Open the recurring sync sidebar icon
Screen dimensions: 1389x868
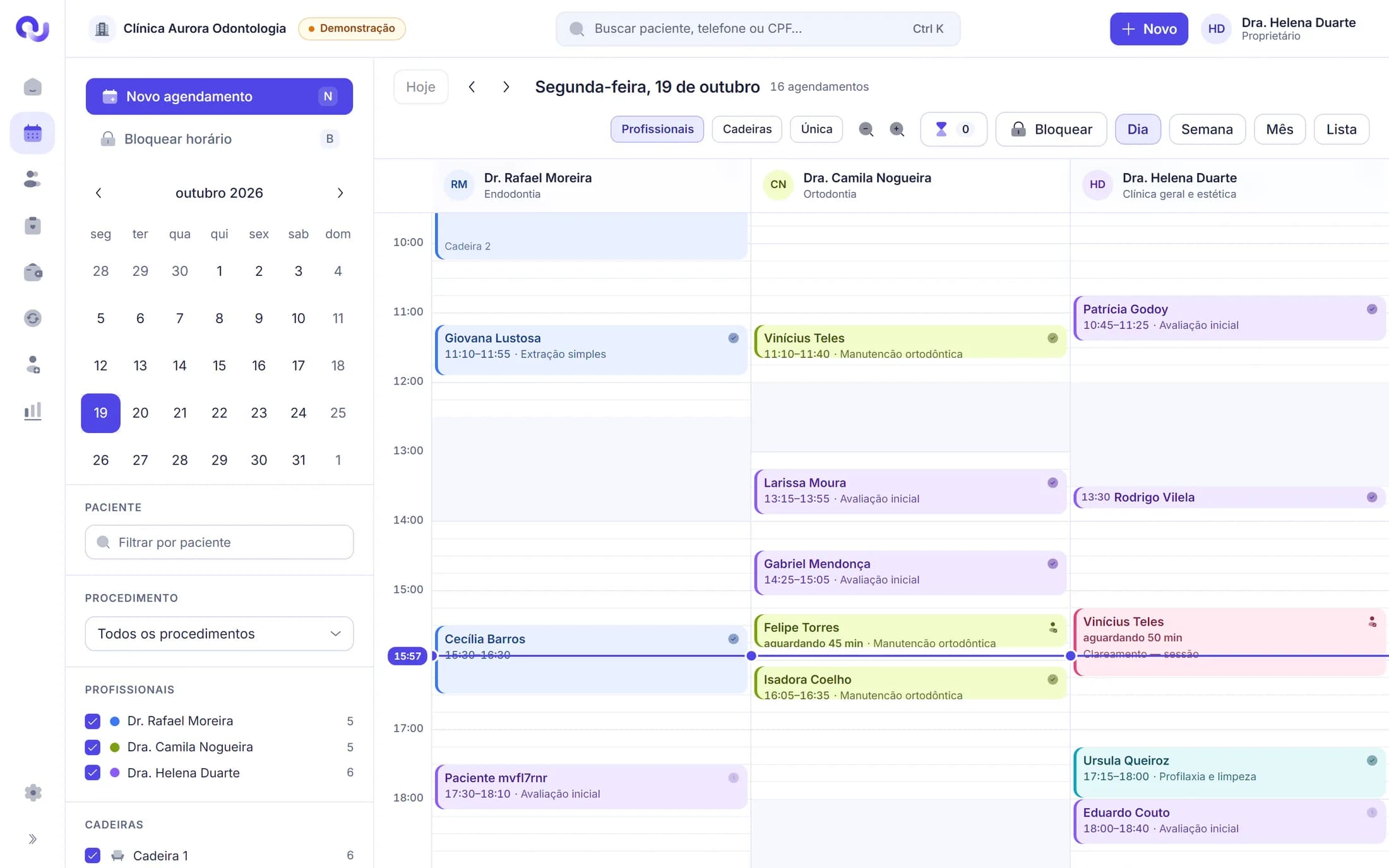[32, 318]
